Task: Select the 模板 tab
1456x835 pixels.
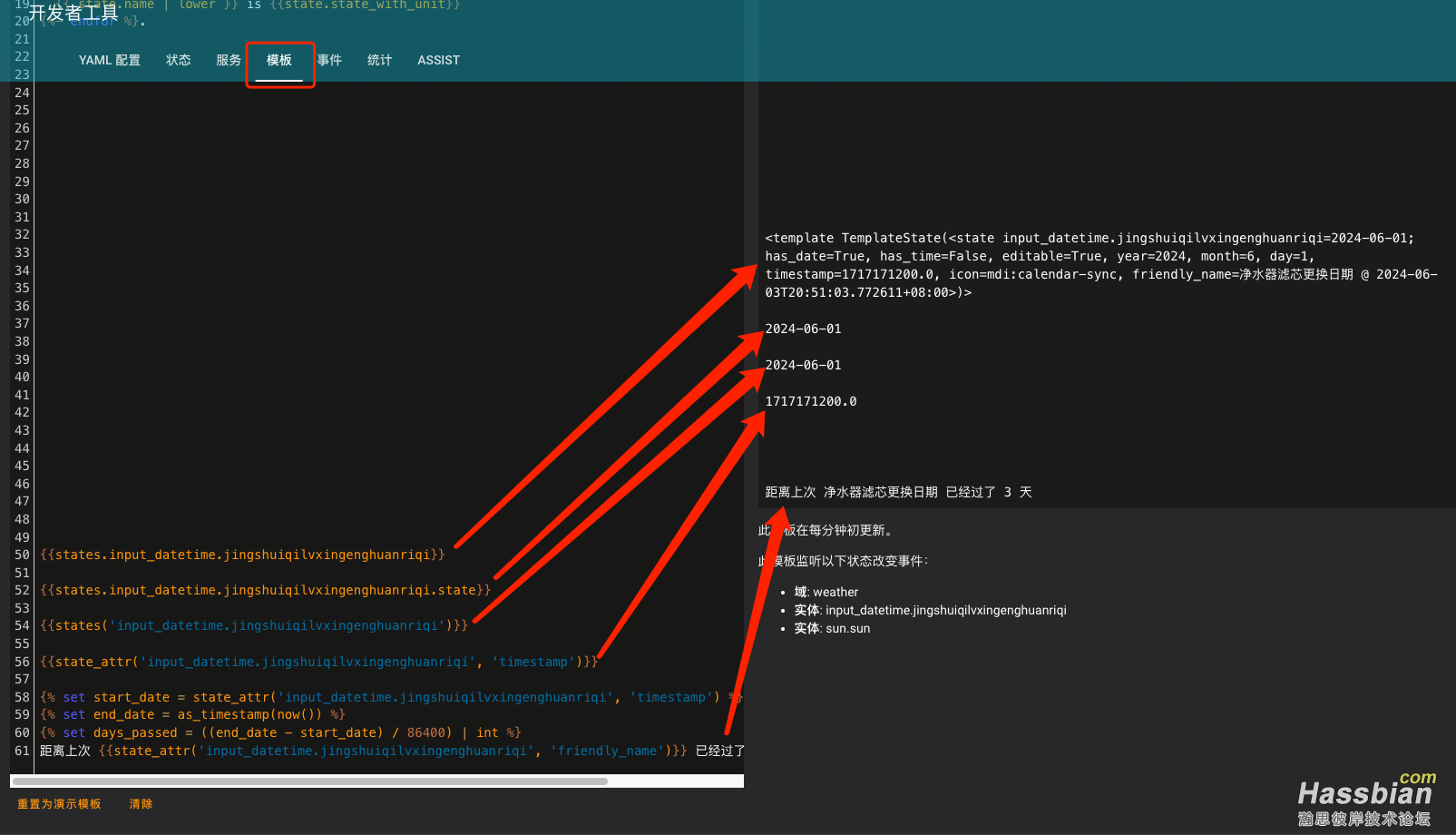Action: (x=279, y=60)
